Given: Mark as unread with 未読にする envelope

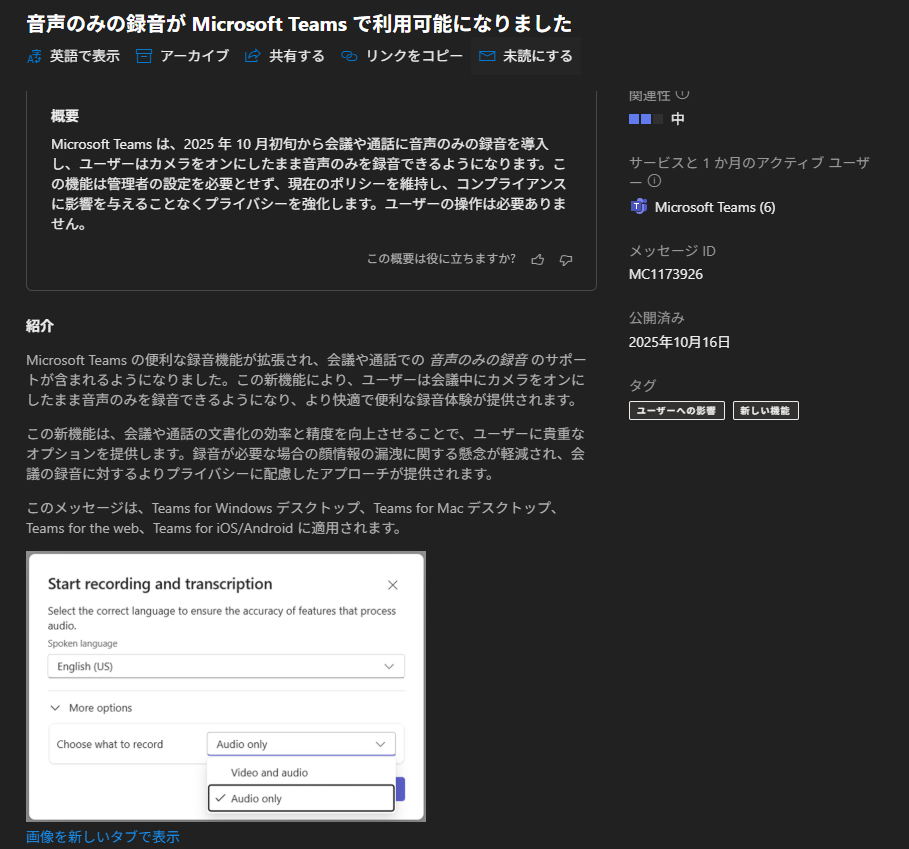Looking at the screenshot, I should [x=487, y=57].
